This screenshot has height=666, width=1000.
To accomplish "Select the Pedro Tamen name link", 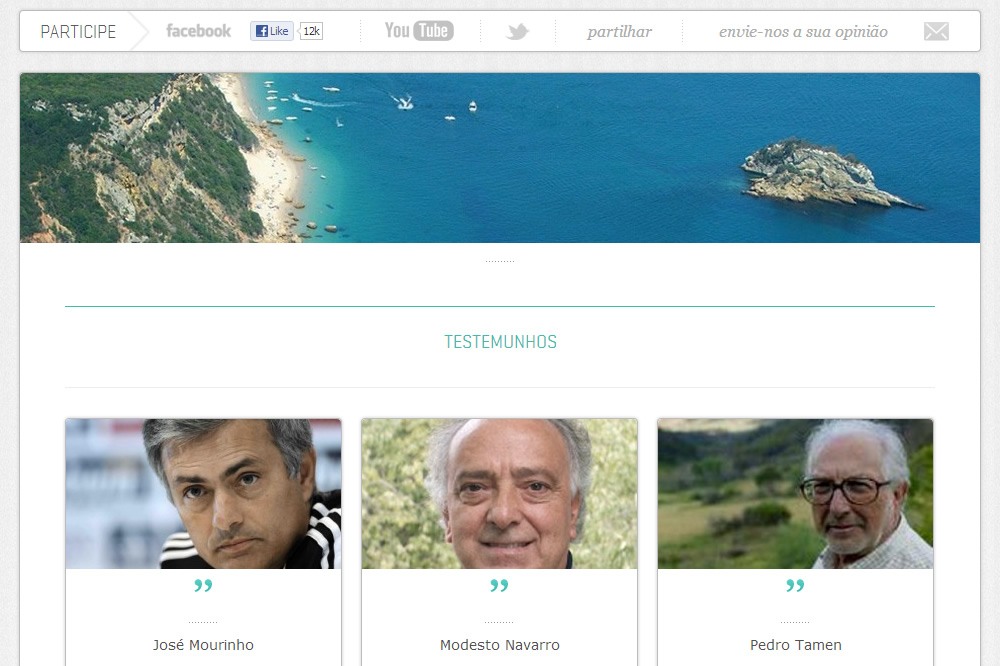I will pos(795,645).
